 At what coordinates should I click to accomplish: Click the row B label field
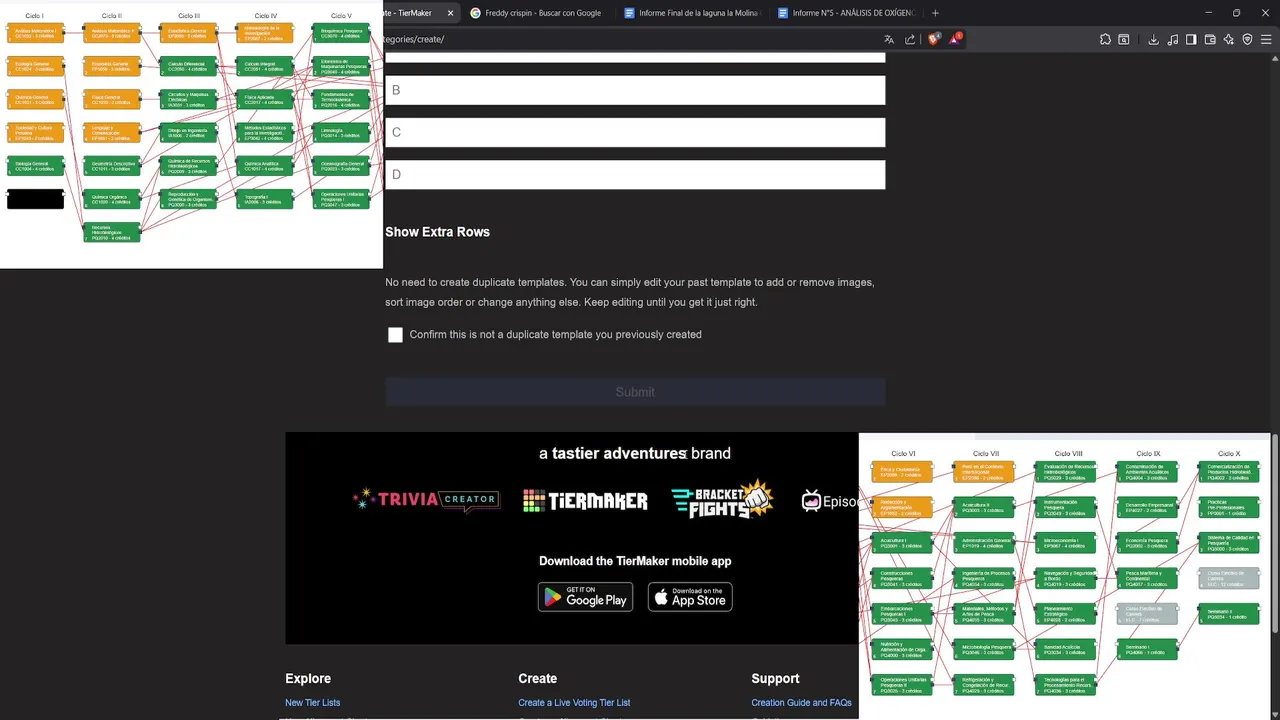(x=635, y=90)
